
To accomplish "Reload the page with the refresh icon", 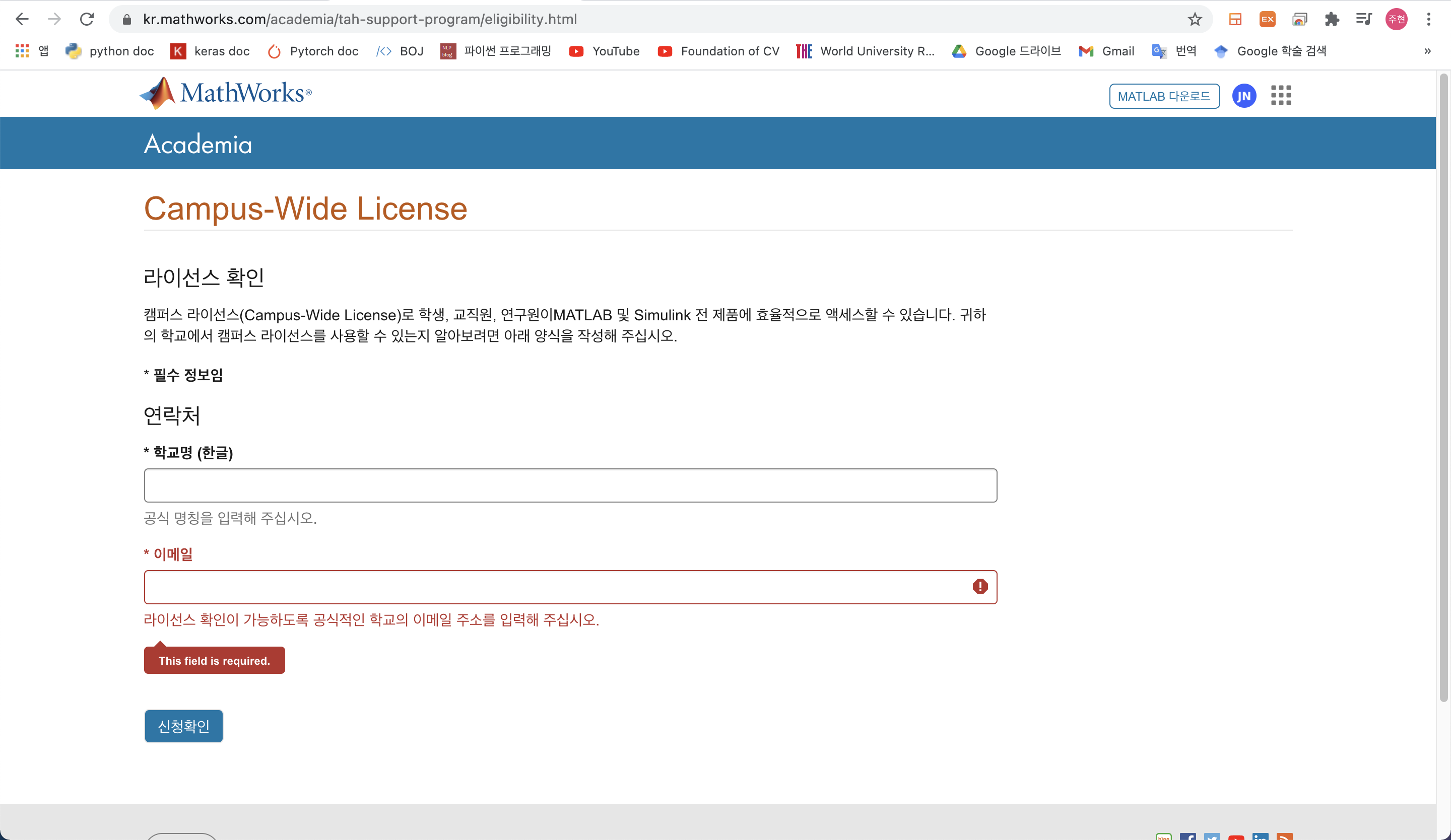I will click(87, 20).
